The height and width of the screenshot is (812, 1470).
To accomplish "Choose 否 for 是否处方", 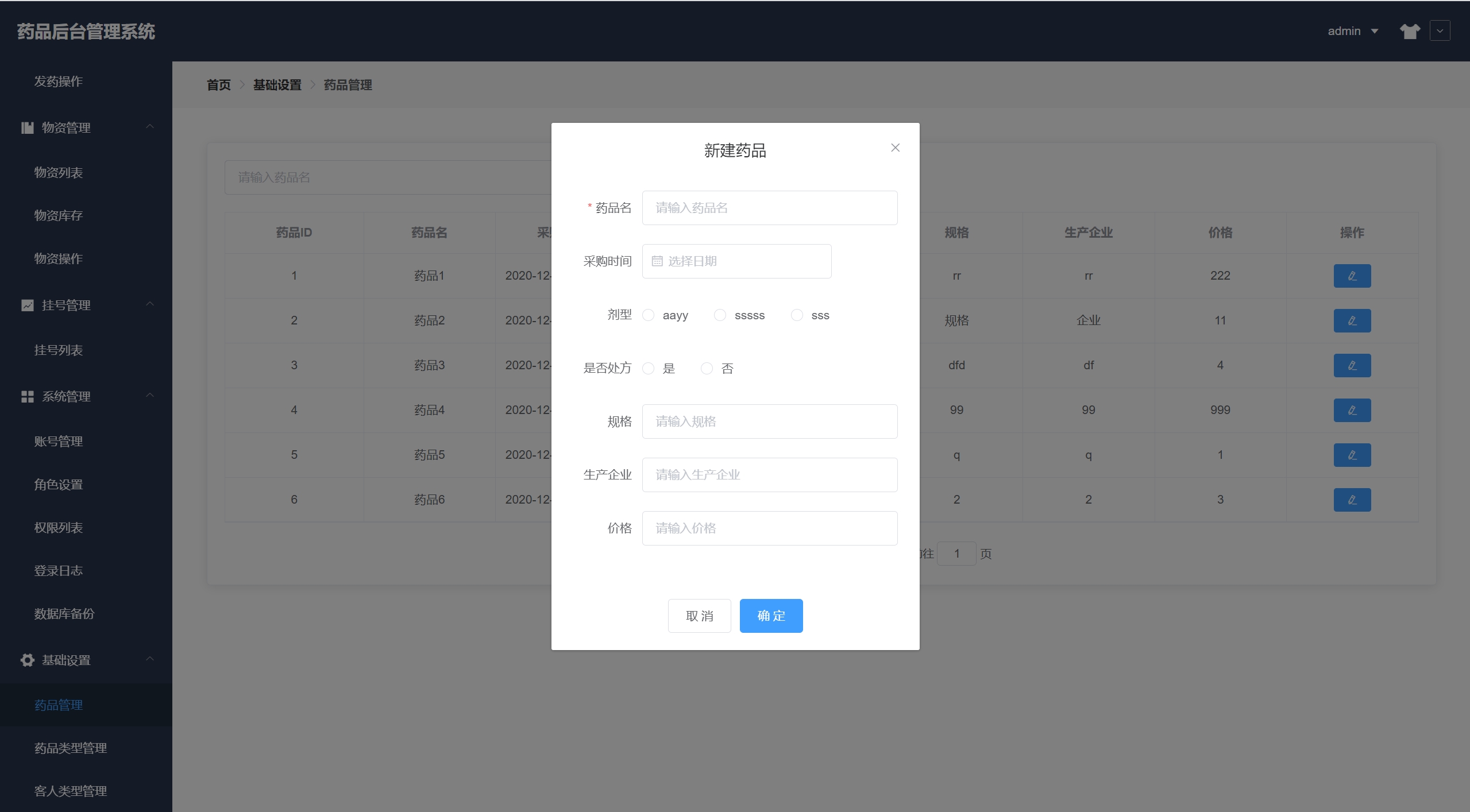I will [707, 369].
